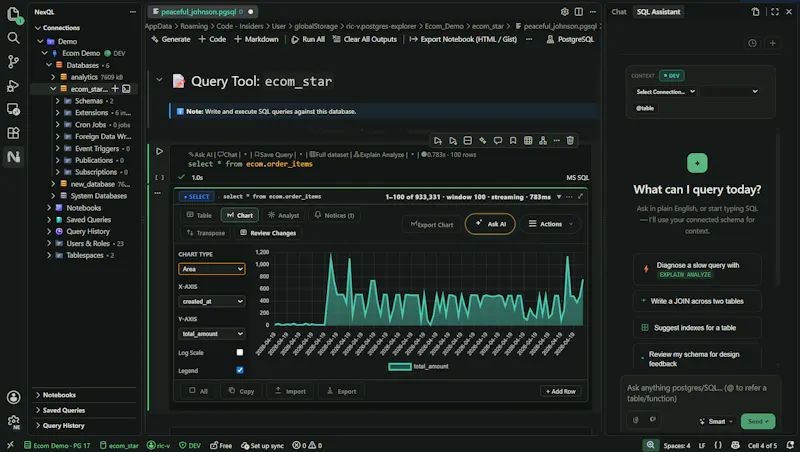Screen dimensions: 800x452
Task: Open the Select Connection dropdown
Action: (665, 92)
